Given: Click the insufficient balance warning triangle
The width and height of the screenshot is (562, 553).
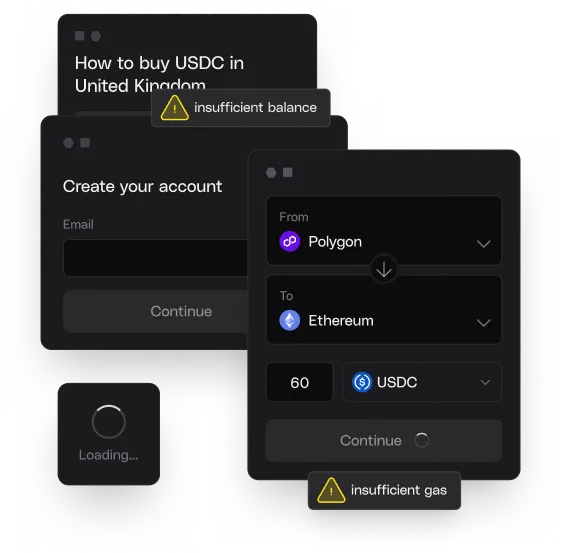Looking at the screenshot, I should pyautogui.click(x=175, y=108).
